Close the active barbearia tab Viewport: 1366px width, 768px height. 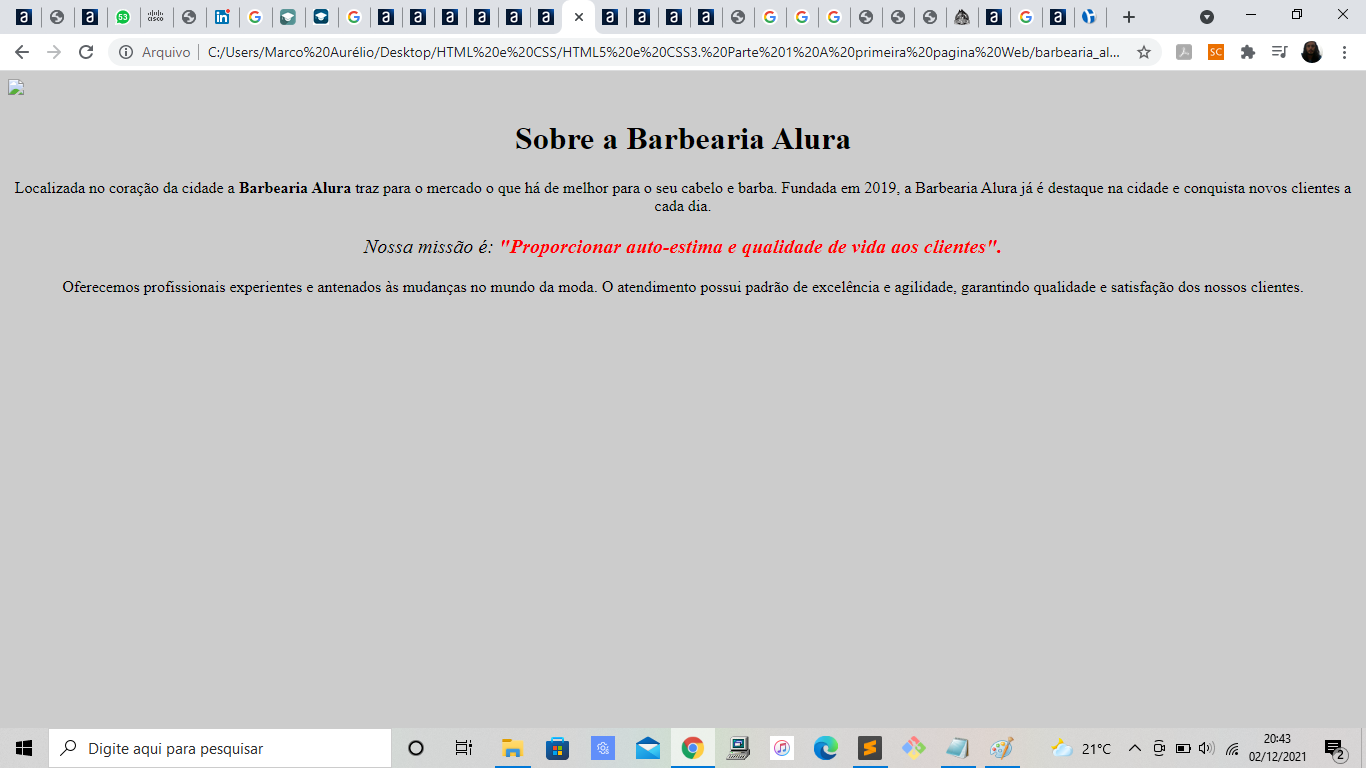tap(578, 17)
